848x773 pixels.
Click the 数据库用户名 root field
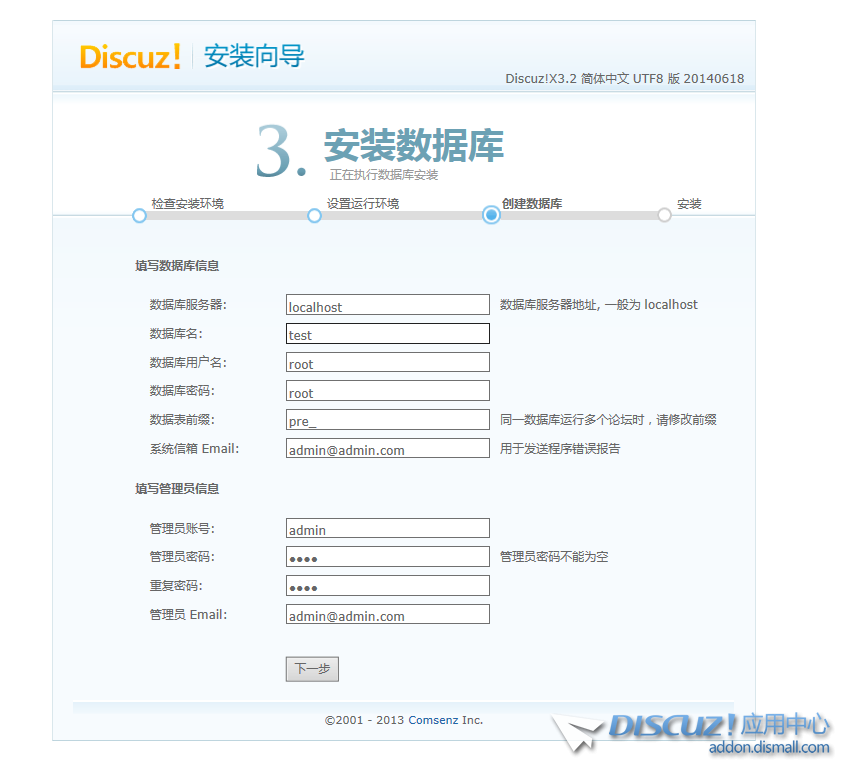click(387, 362)
